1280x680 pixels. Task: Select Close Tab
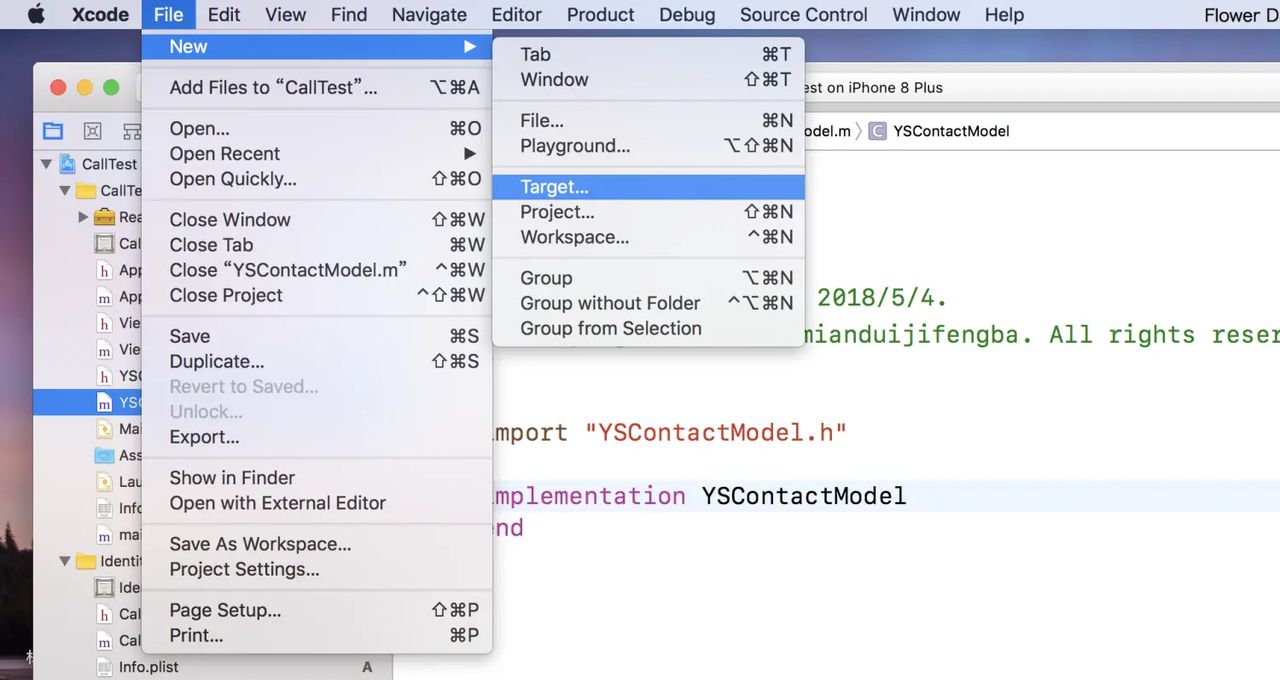(317, 245)
